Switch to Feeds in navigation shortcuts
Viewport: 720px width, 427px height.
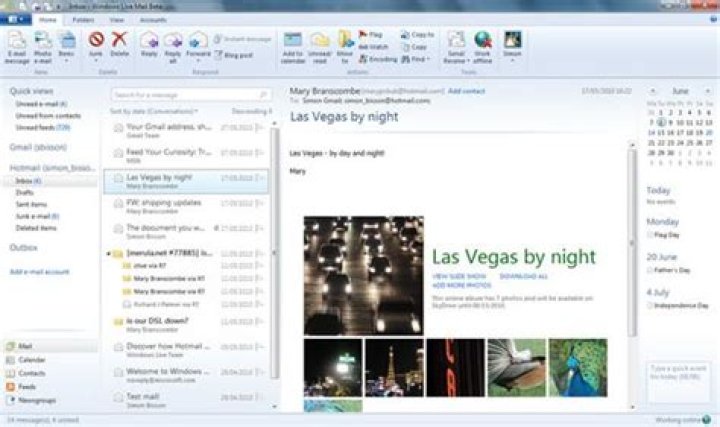(27, 387)
